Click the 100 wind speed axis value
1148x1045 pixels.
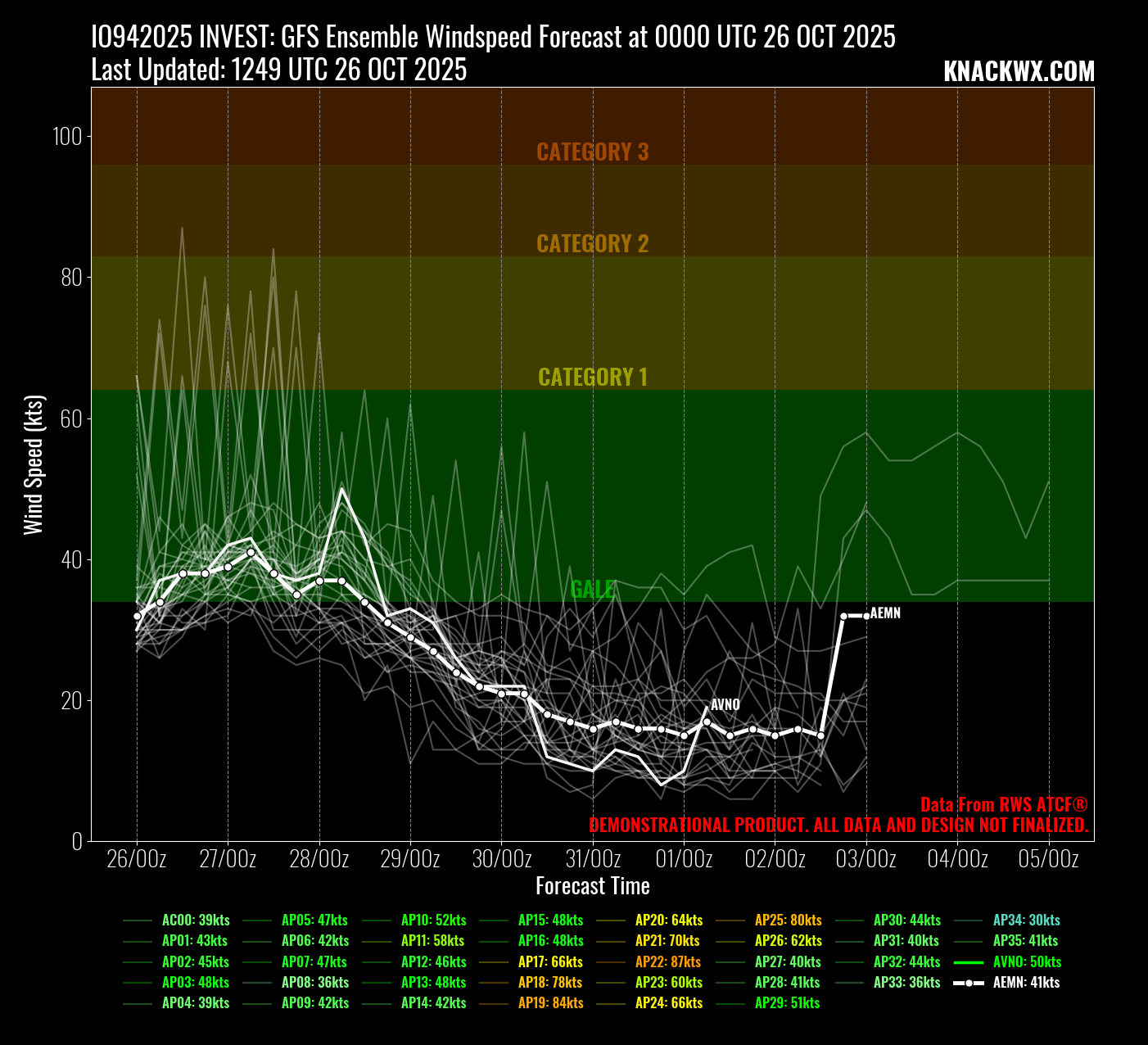click(x=67, y=136)
